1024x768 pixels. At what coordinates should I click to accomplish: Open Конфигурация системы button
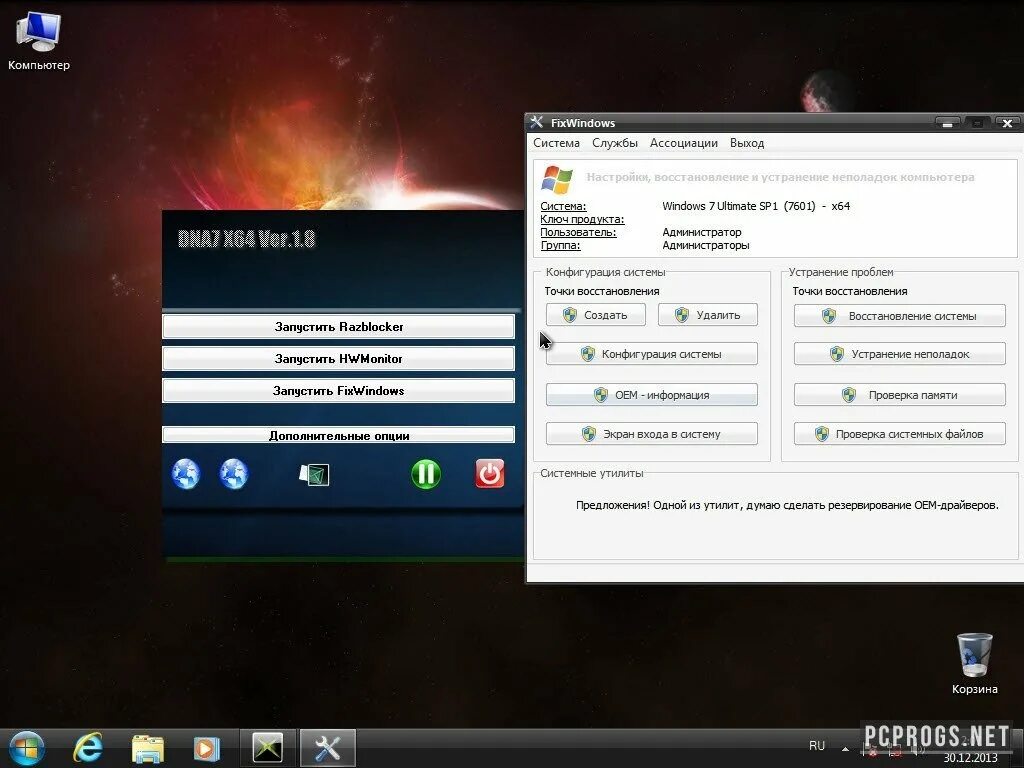pos(652,354)
